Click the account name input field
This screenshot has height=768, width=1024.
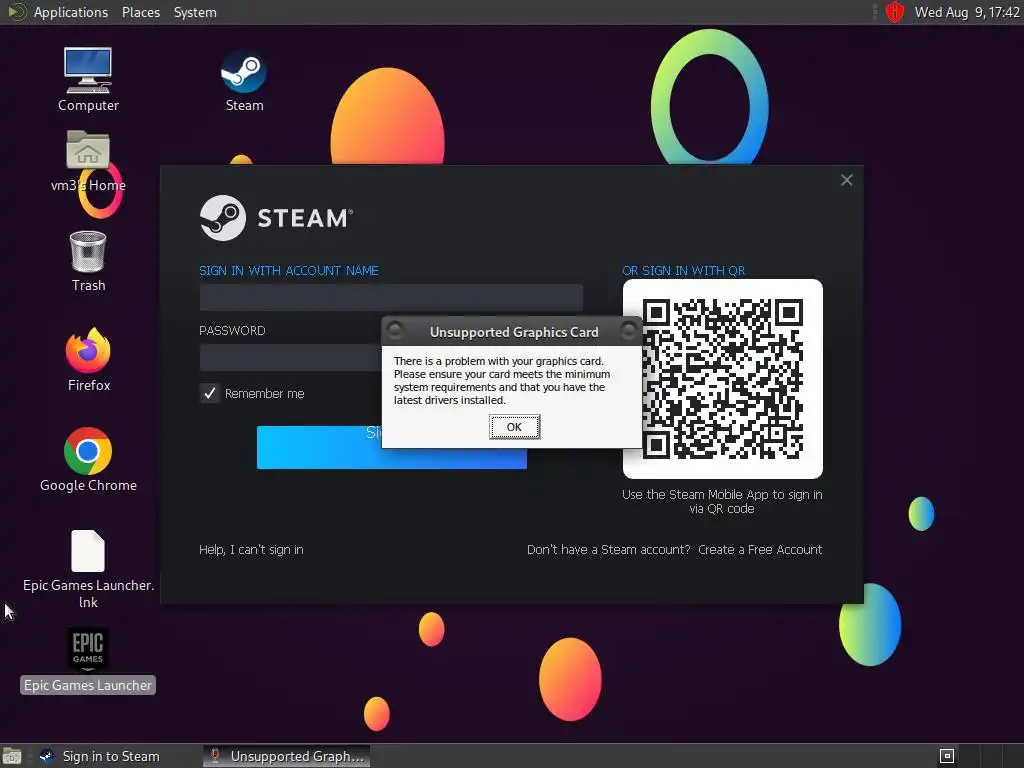[391, 297]
